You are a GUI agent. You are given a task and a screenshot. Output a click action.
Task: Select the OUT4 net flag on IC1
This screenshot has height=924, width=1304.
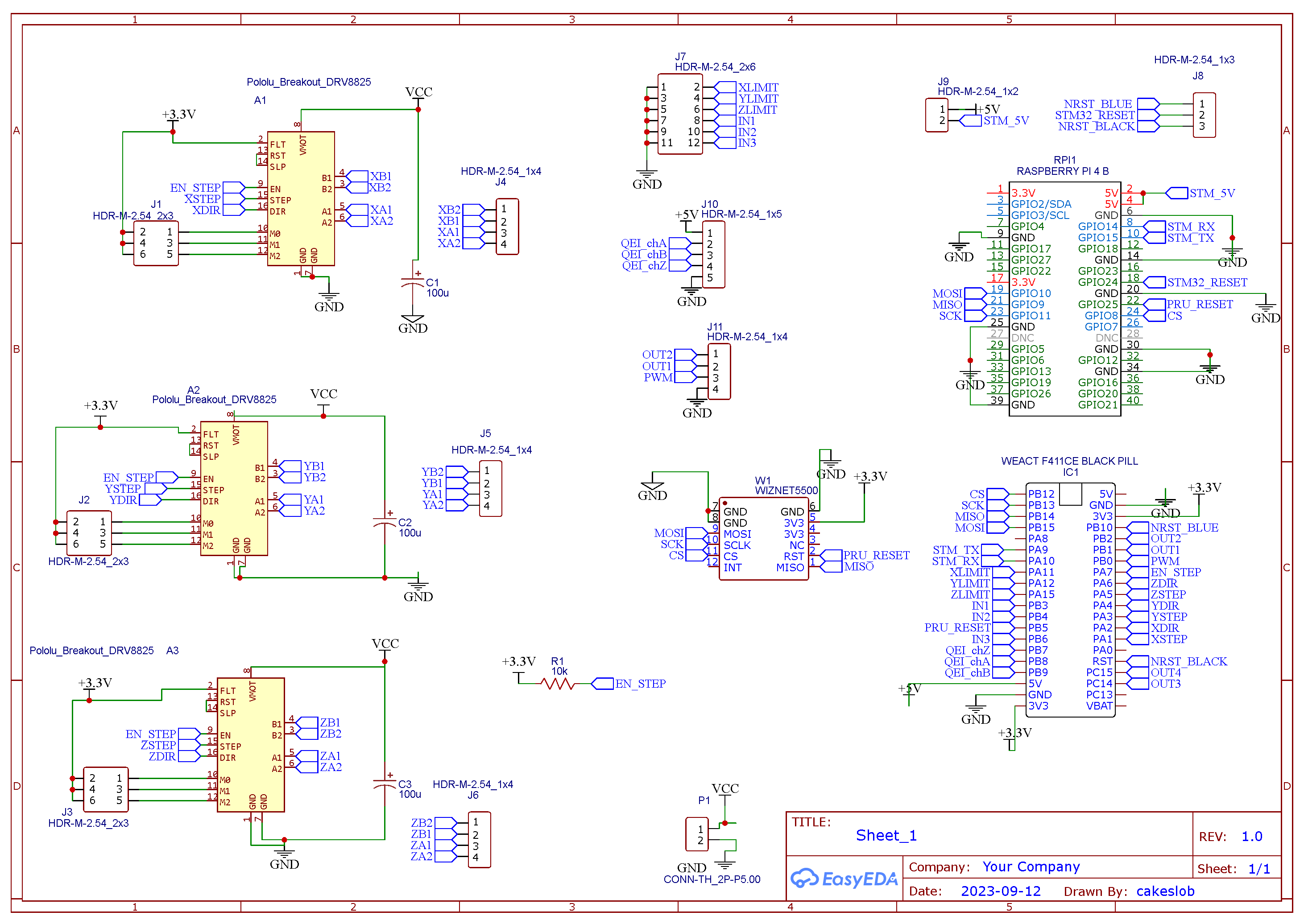tap(1154, 672)
